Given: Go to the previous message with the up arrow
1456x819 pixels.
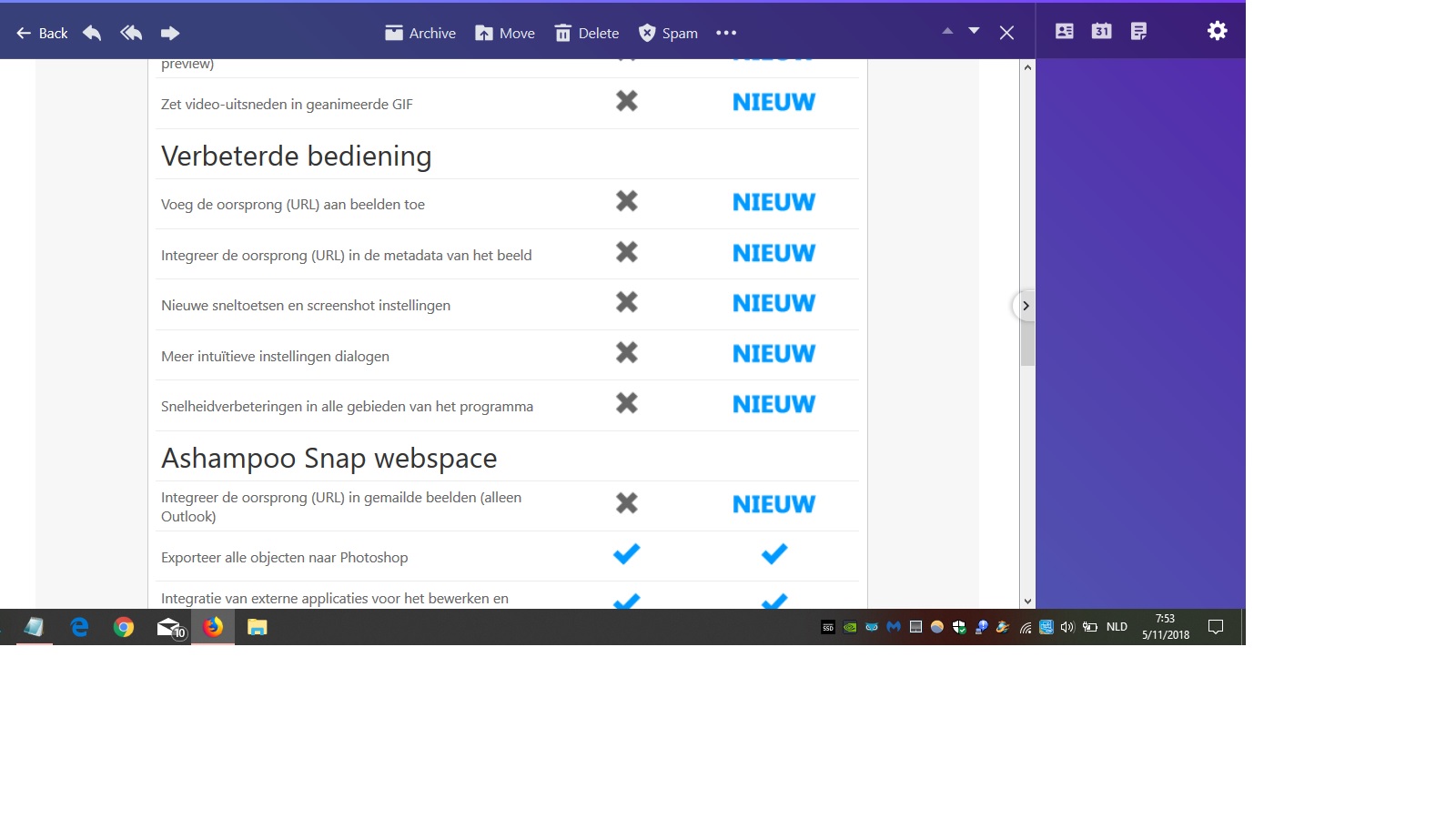Looking at the screenshot, I should (x=947, y=31).
